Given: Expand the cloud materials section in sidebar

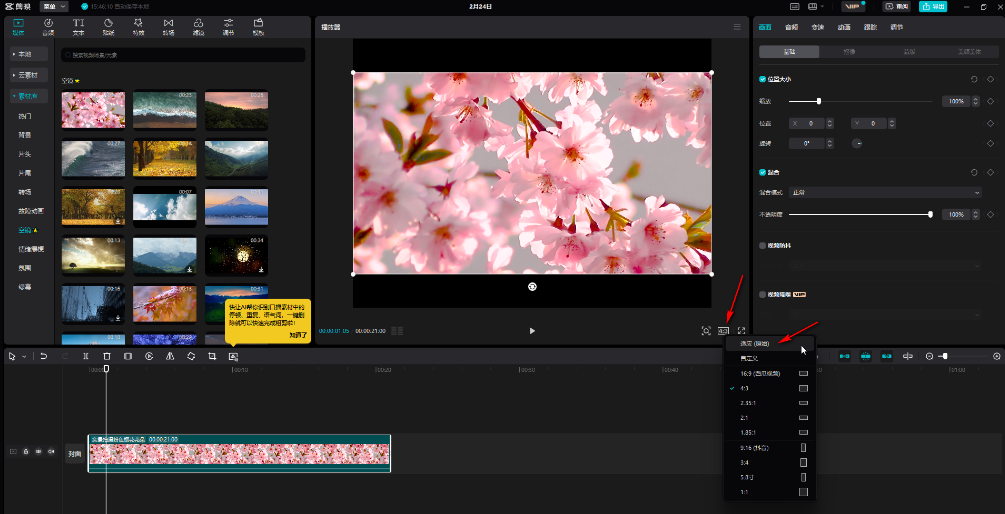Looking at the screenshot, I should [x=29, y=75].
